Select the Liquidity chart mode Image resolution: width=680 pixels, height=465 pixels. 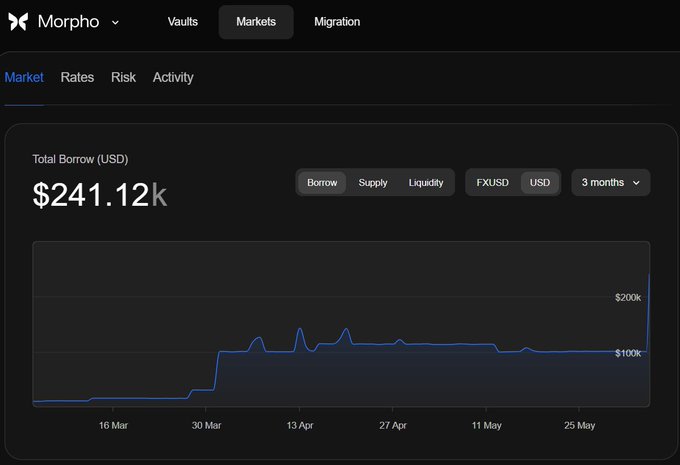(426, 183)
